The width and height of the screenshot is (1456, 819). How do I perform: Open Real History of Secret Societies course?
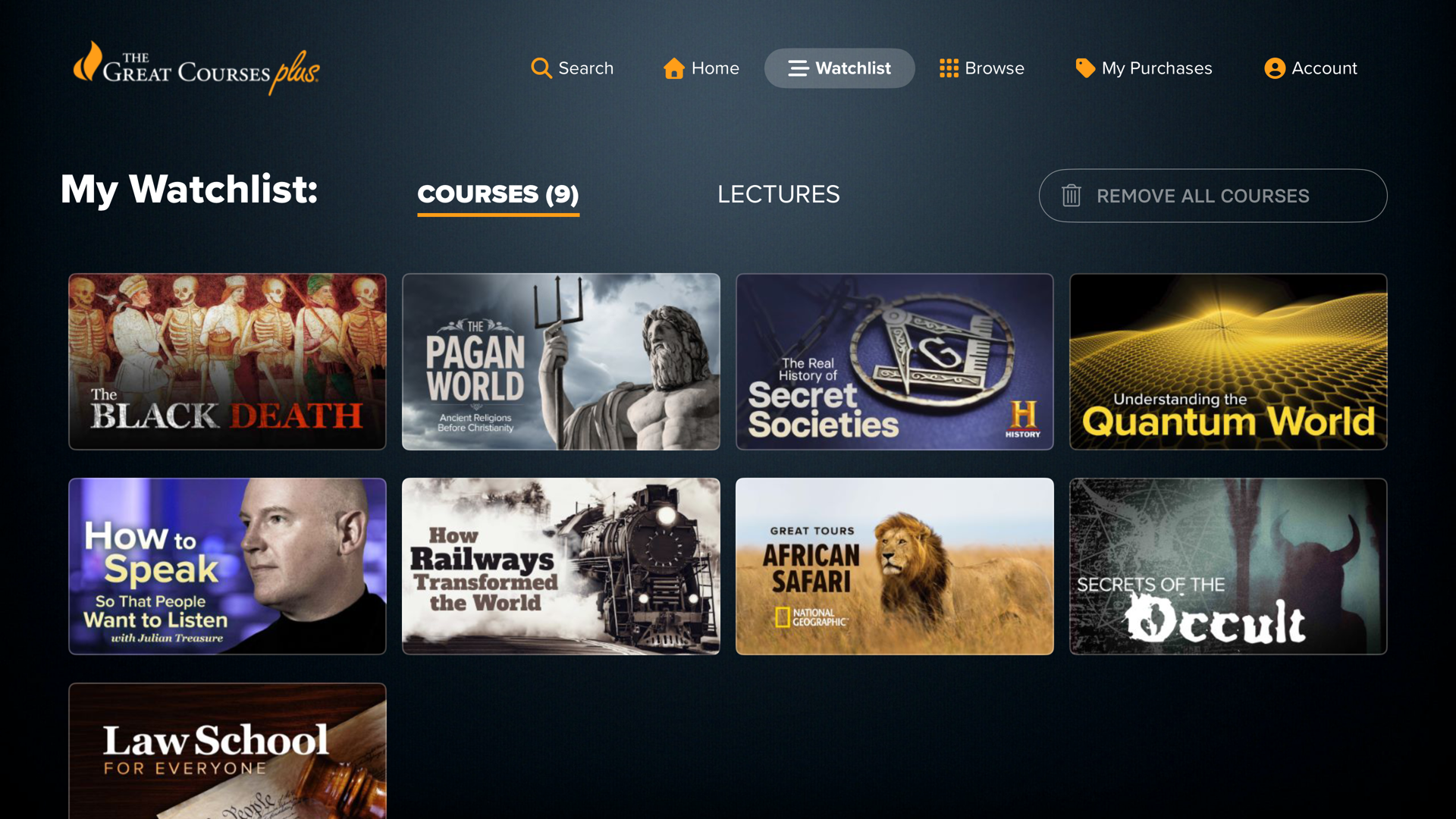(x=895, y=362)
